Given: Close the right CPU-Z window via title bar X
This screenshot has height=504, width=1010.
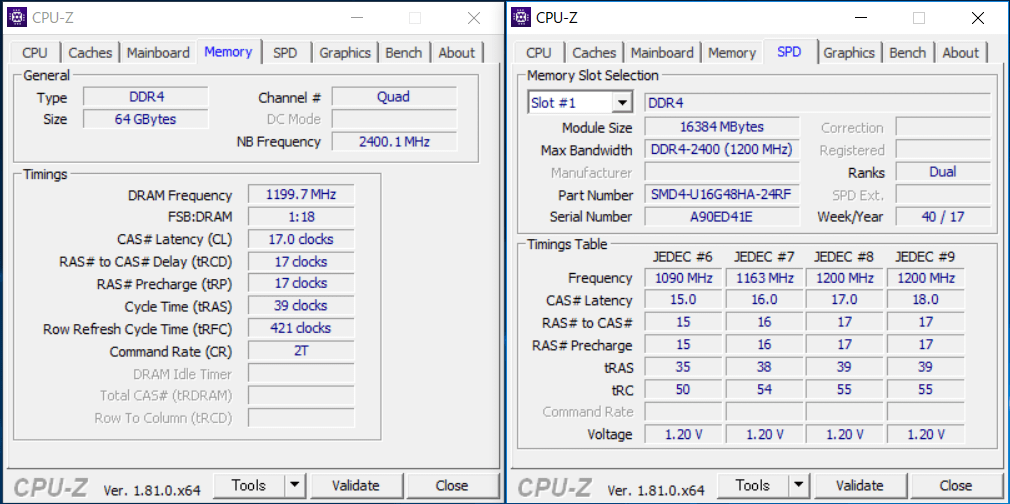Looking at the screenshot, I should 978,18.
